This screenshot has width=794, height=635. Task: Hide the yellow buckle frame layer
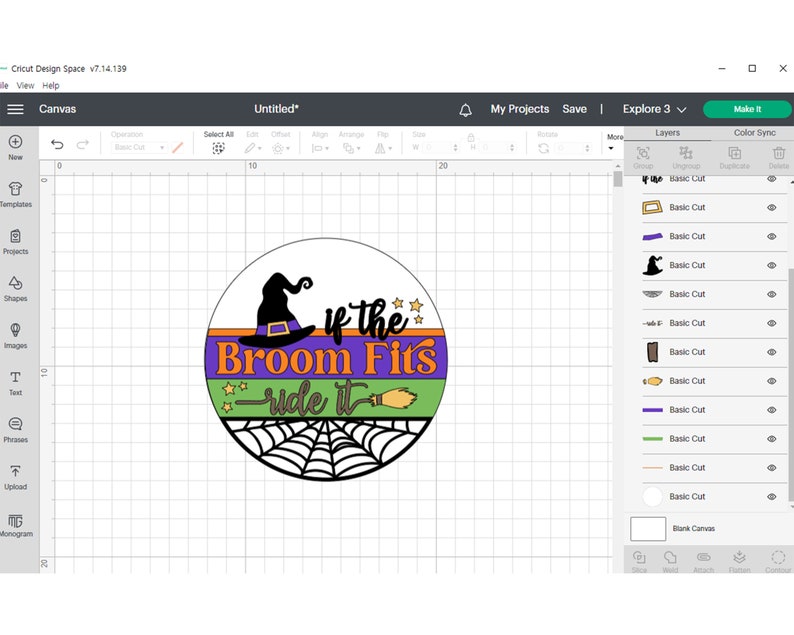772,208
